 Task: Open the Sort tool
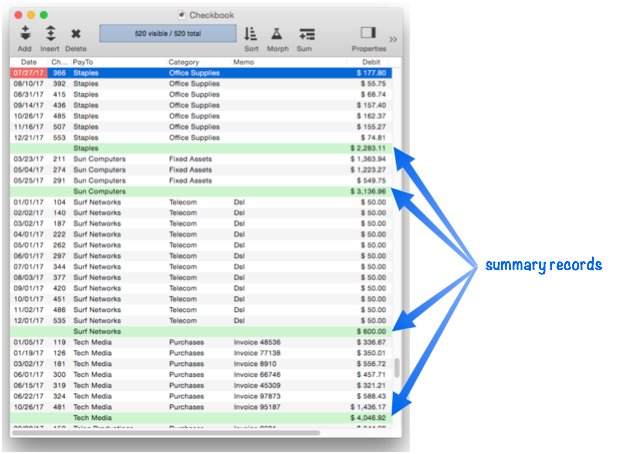pos(251,34)
